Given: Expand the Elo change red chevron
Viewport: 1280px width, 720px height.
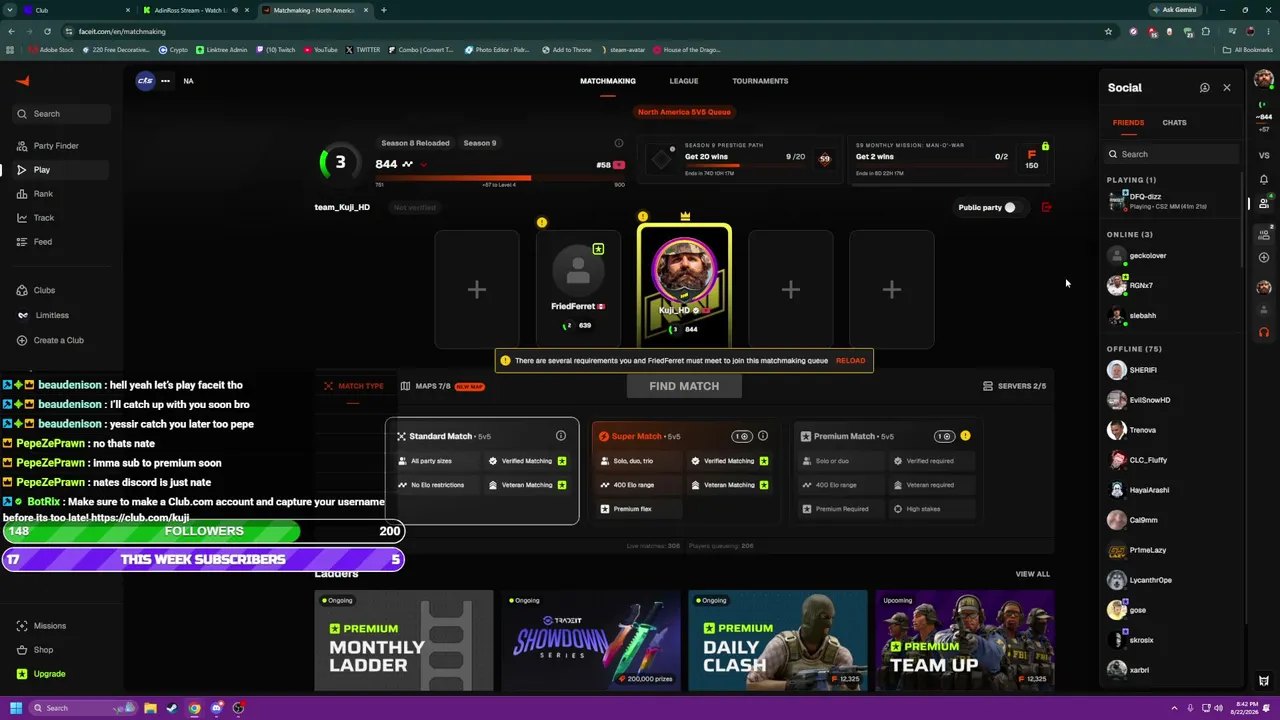Looking at the screenshot, I should click(x=424, y=165).
